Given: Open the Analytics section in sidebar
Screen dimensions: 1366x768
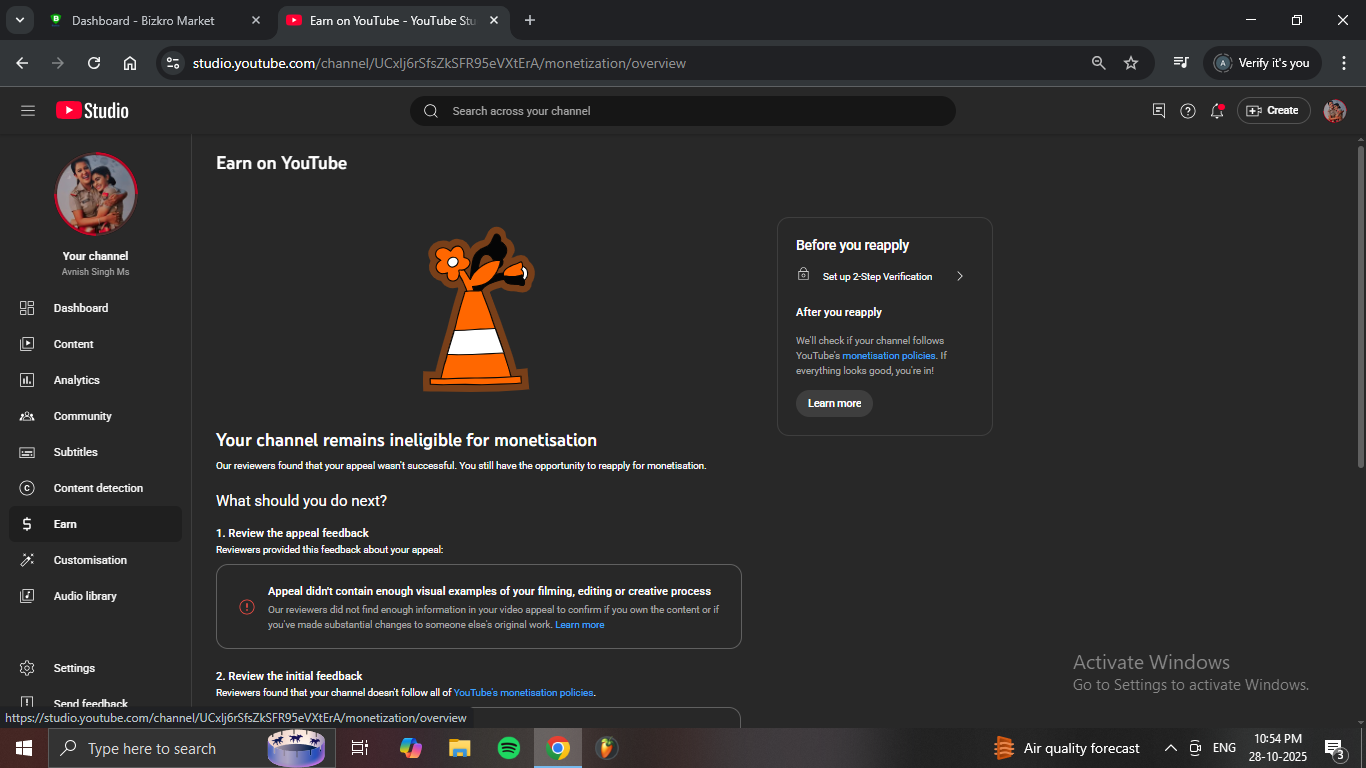Looking at the screenshot, I should (x=77, y=380).
